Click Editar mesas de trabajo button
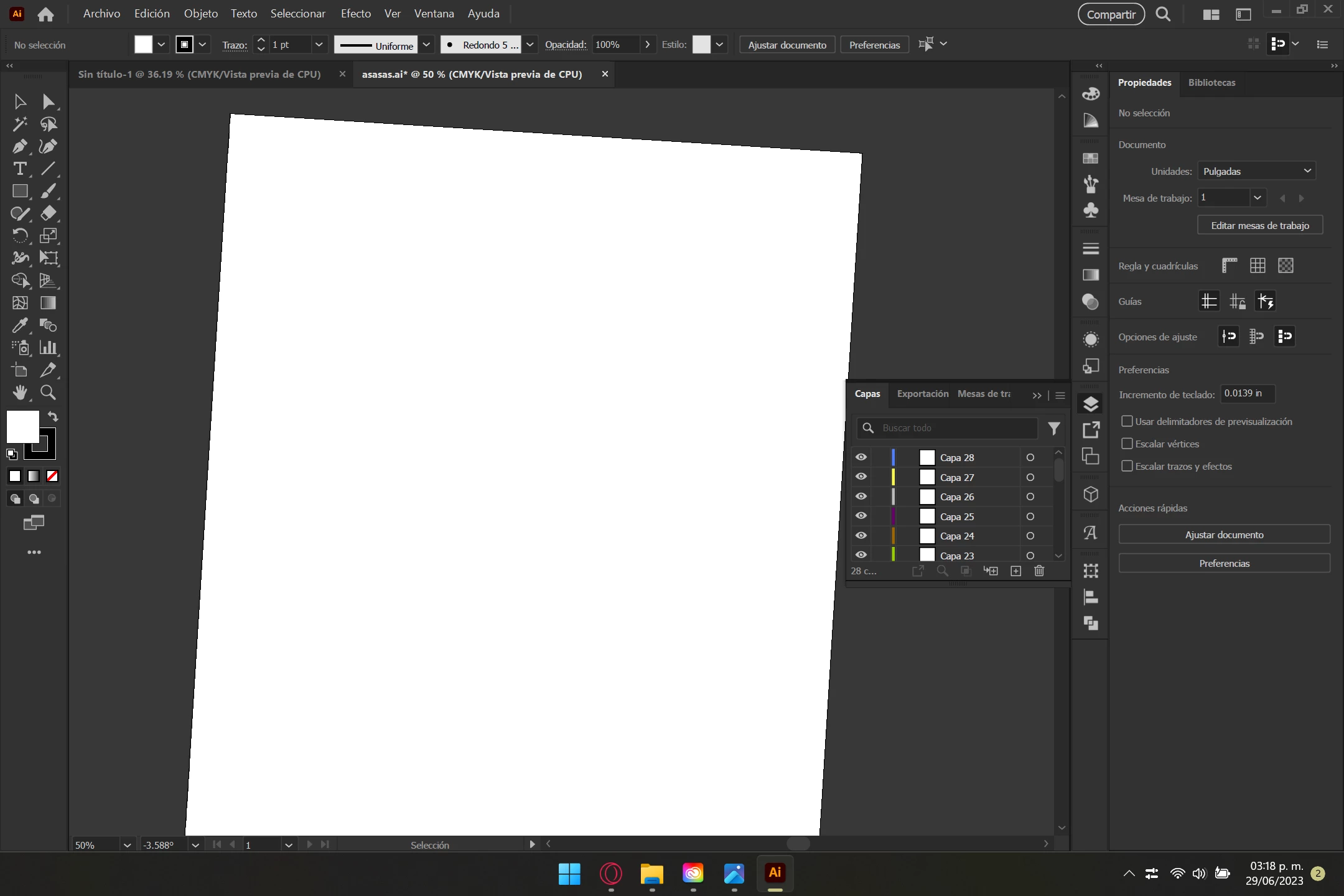 (x=1259, y=225)
